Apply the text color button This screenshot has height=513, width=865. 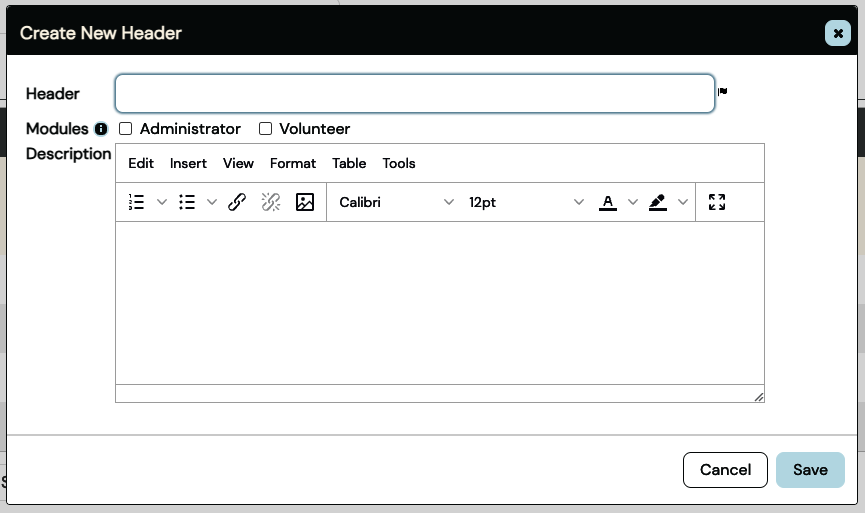click(607, 202)
